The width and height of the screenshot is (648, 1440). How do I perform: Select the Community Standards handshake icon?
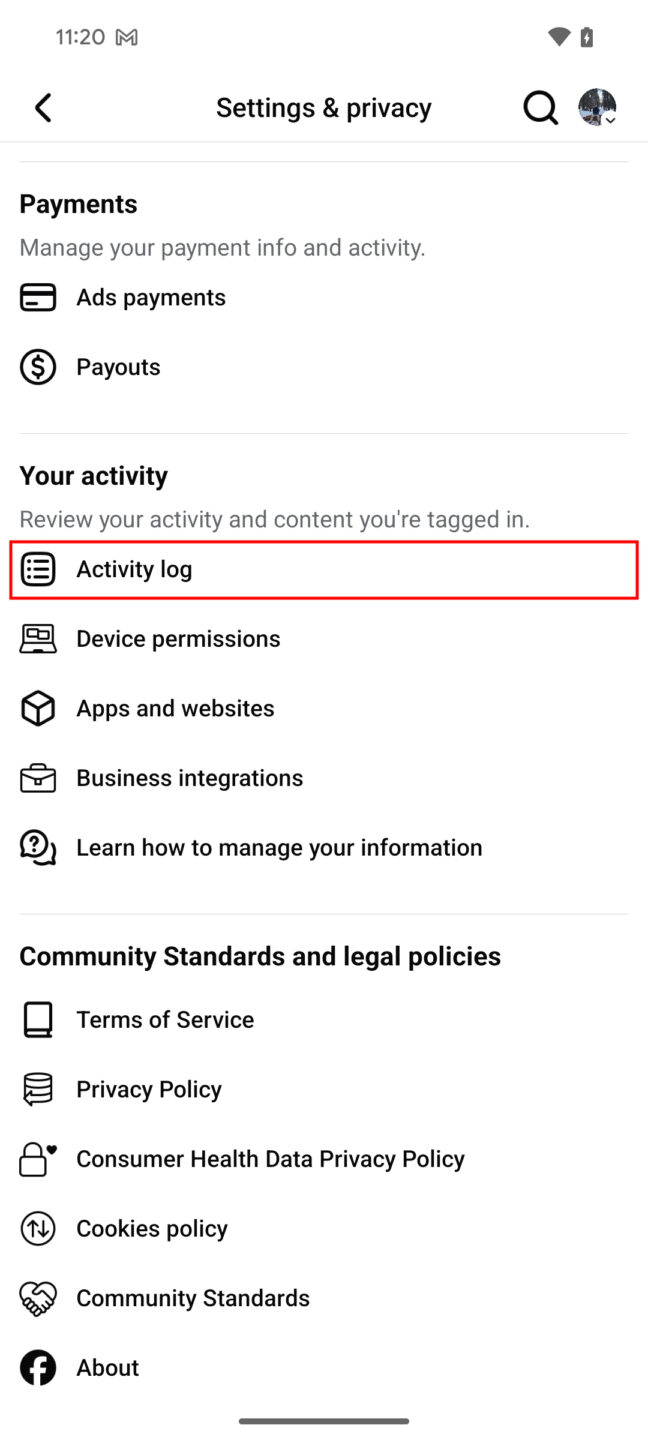pyautogui.click(x=37, y=1297)
